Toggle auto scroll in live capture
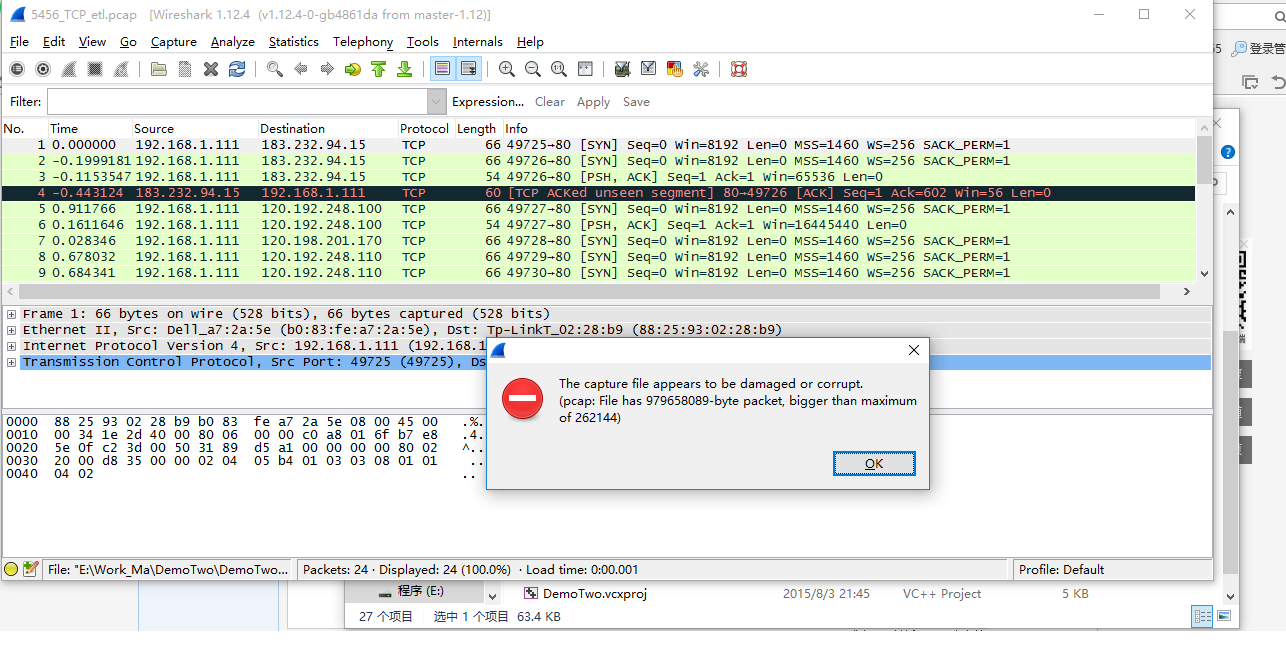This screenshot has height=666, width=1286. [x=468, y=69]
